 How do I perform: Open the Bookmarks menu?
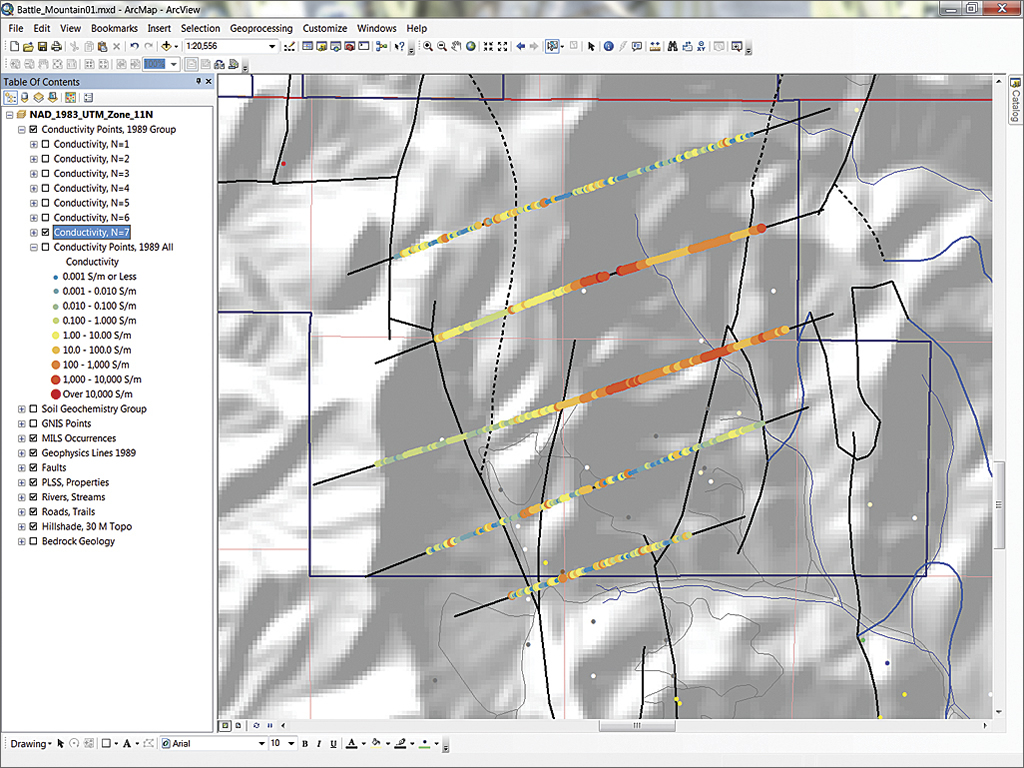click(x=114, y=29)
